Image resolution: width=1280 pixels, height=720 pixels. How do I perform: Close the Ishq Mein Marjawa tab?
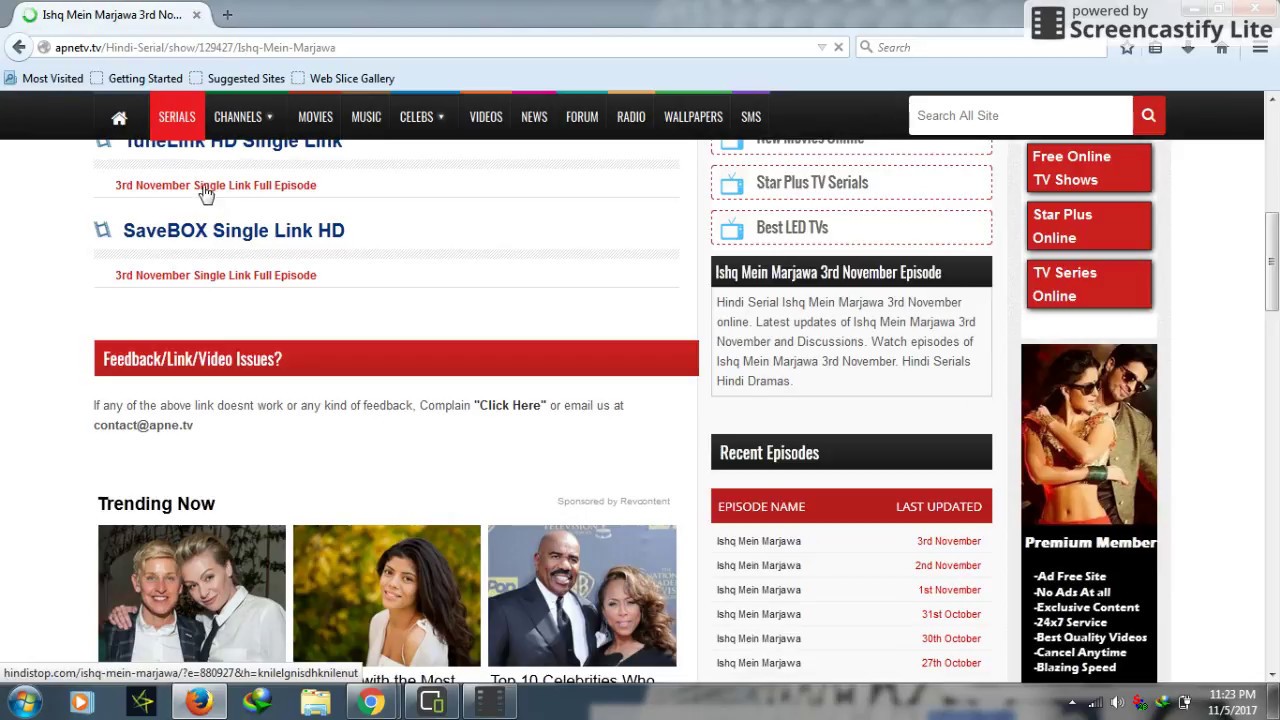[x=196, y=15]
